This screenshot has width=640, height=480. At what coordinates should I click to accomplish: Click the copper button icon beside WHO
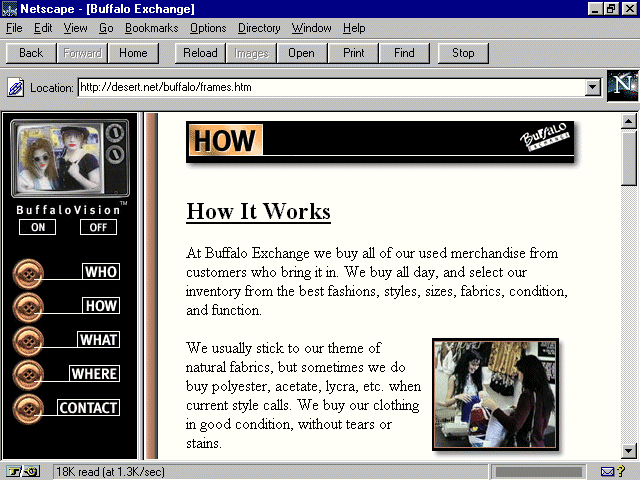click(x=28, y=273)
